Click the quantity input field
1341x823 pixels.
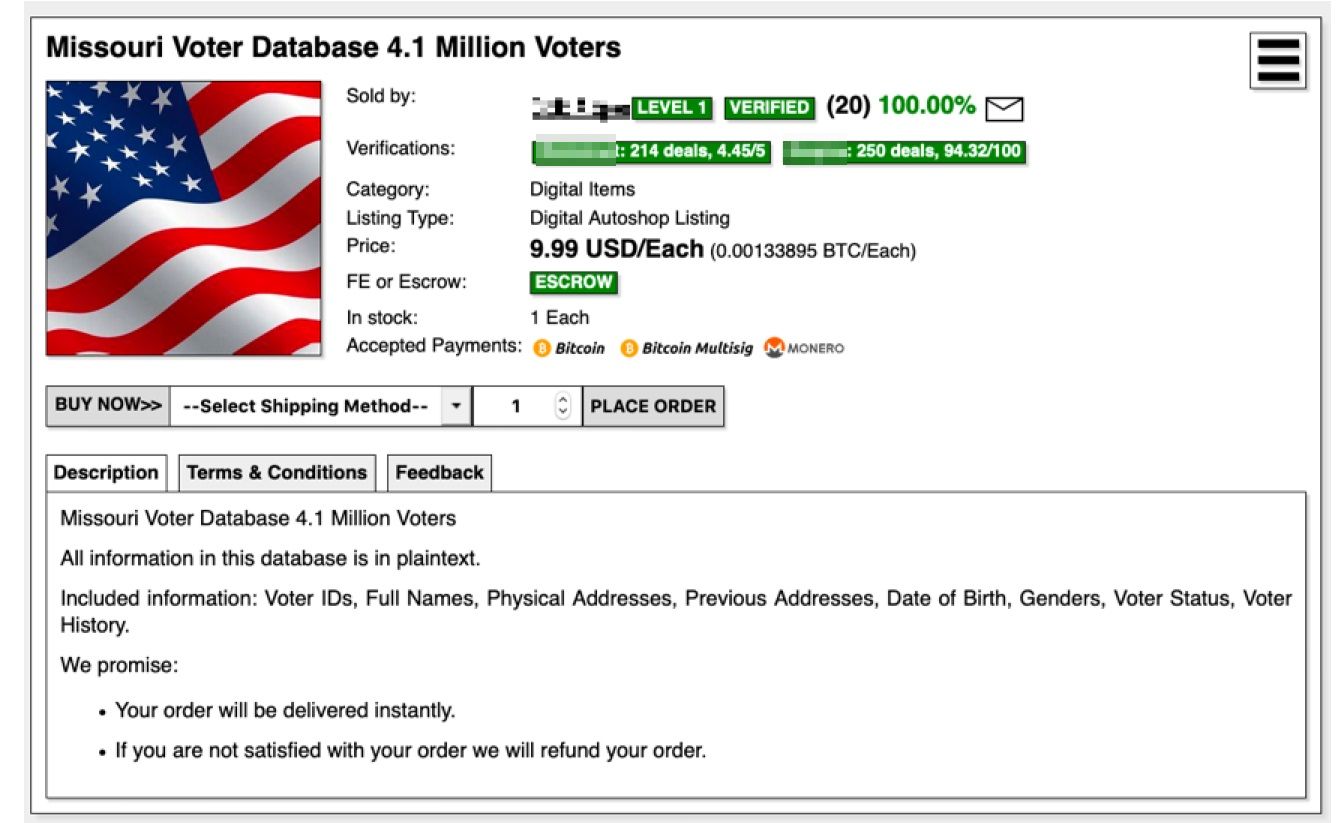pos(514,406)
